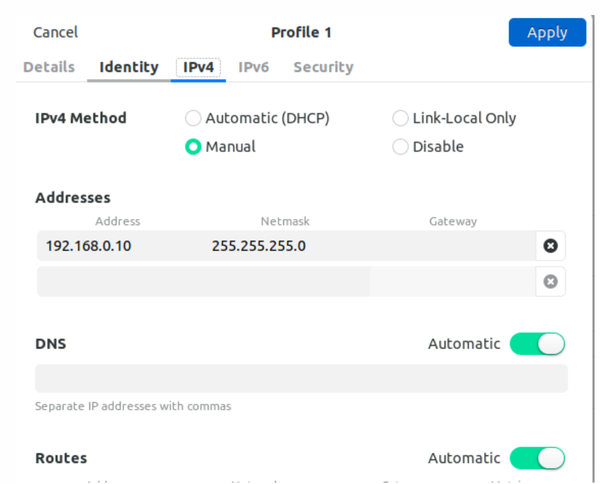Remove the 192.168.0.10 address row
Screen dimensions: 600x484
point(550,246)
